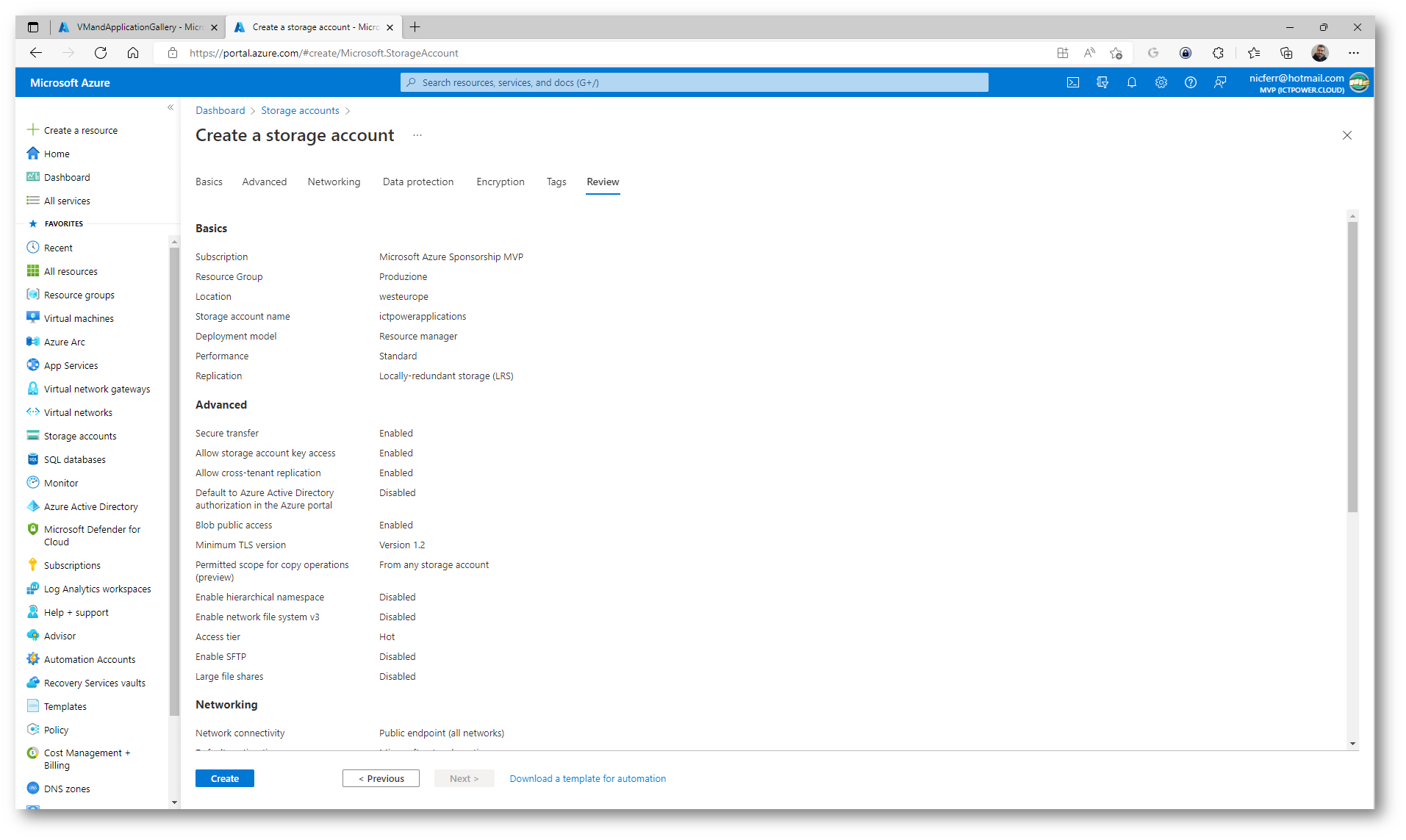Click the SQL databases icon
This screenshot has height=840, width=1406.
33,459
